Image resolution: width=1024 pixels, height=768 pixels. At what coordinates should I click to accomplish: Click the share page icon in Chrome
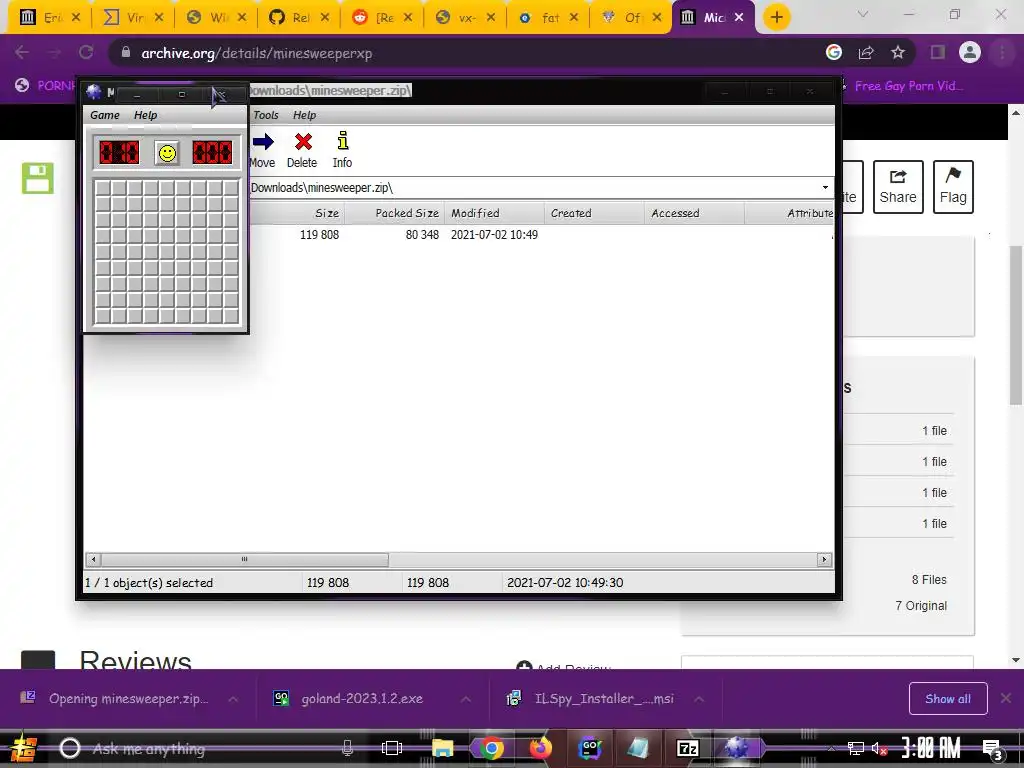(866, 53)
